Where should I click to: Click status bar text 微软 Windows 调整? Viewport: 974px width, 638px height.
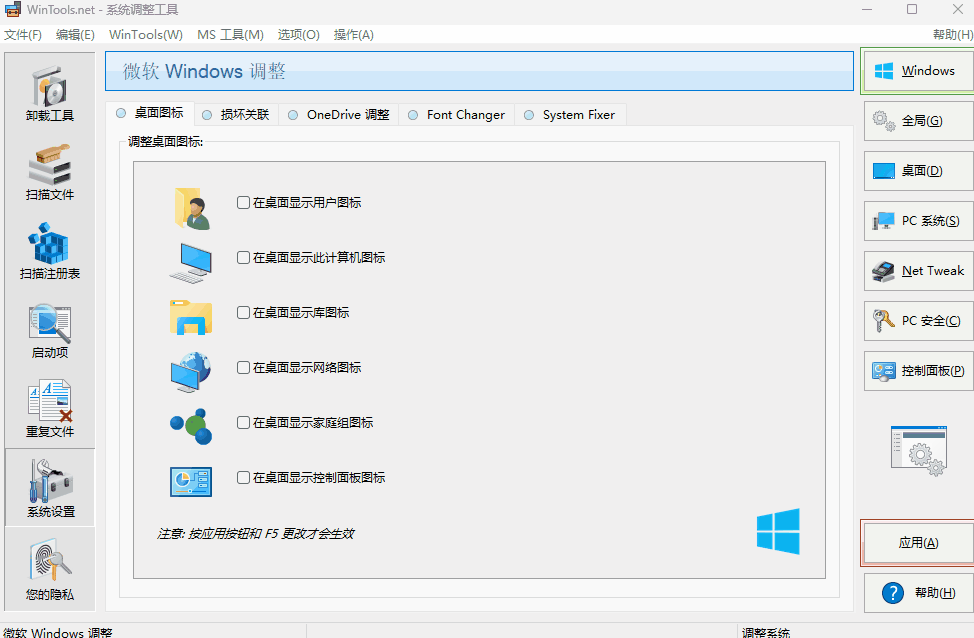[x=58, y=632]
